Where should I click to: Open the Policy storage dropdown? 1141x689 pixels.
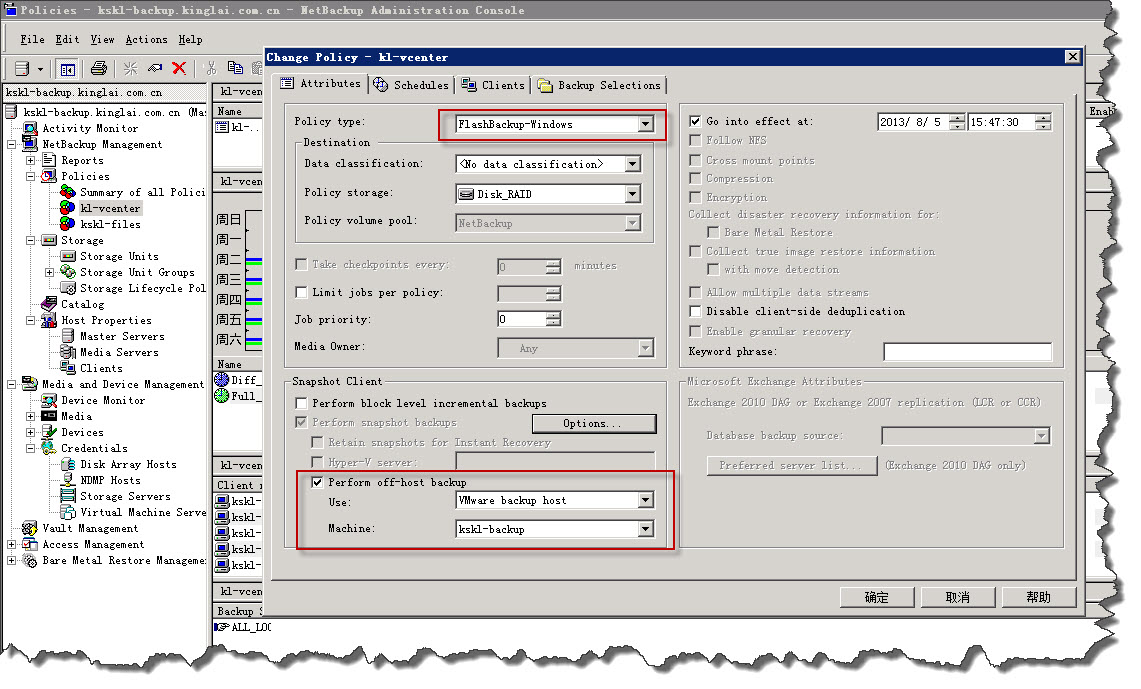[x=632, y=194]
